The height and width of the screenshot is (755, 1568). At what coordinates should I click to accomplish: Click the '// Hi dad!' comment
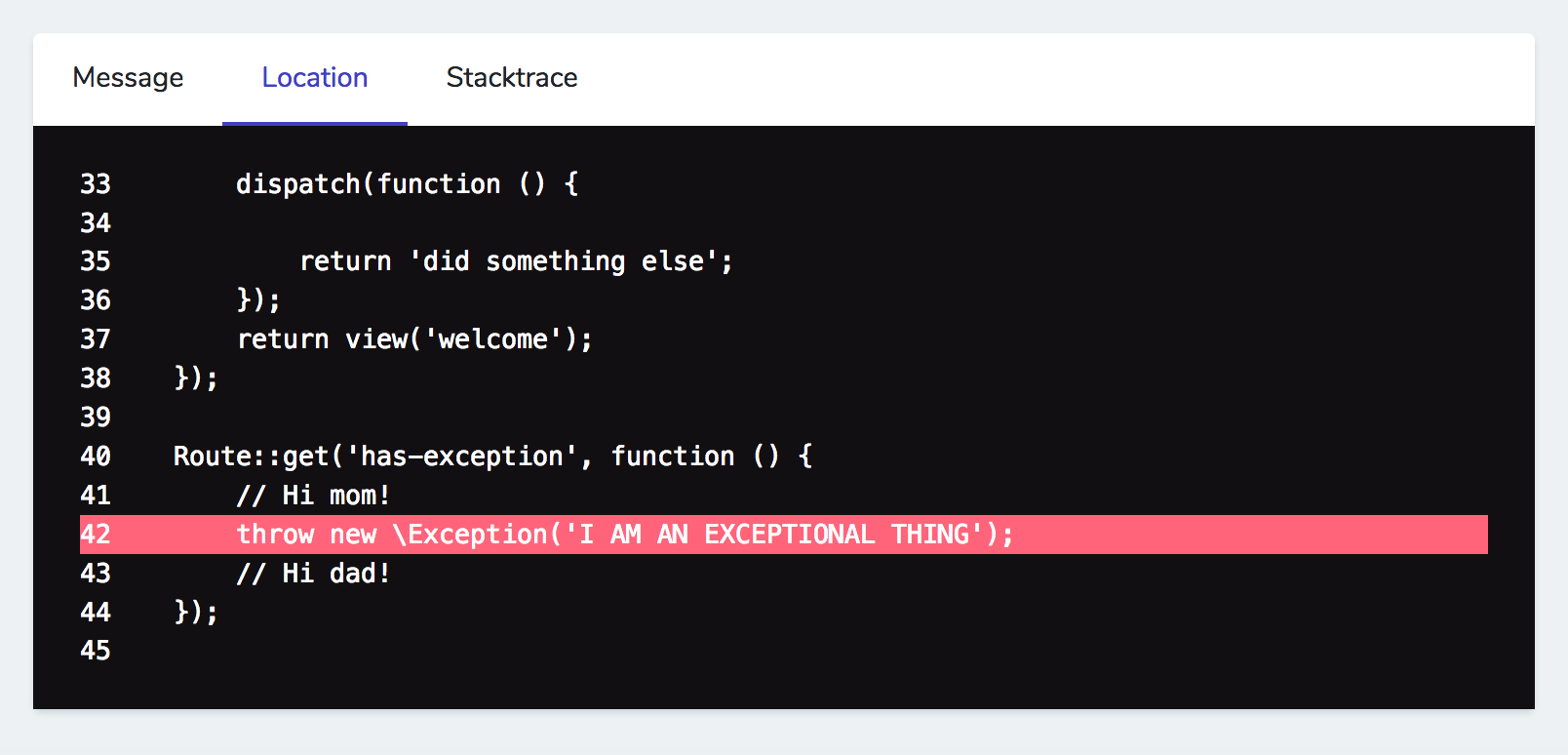pos(313,574)
